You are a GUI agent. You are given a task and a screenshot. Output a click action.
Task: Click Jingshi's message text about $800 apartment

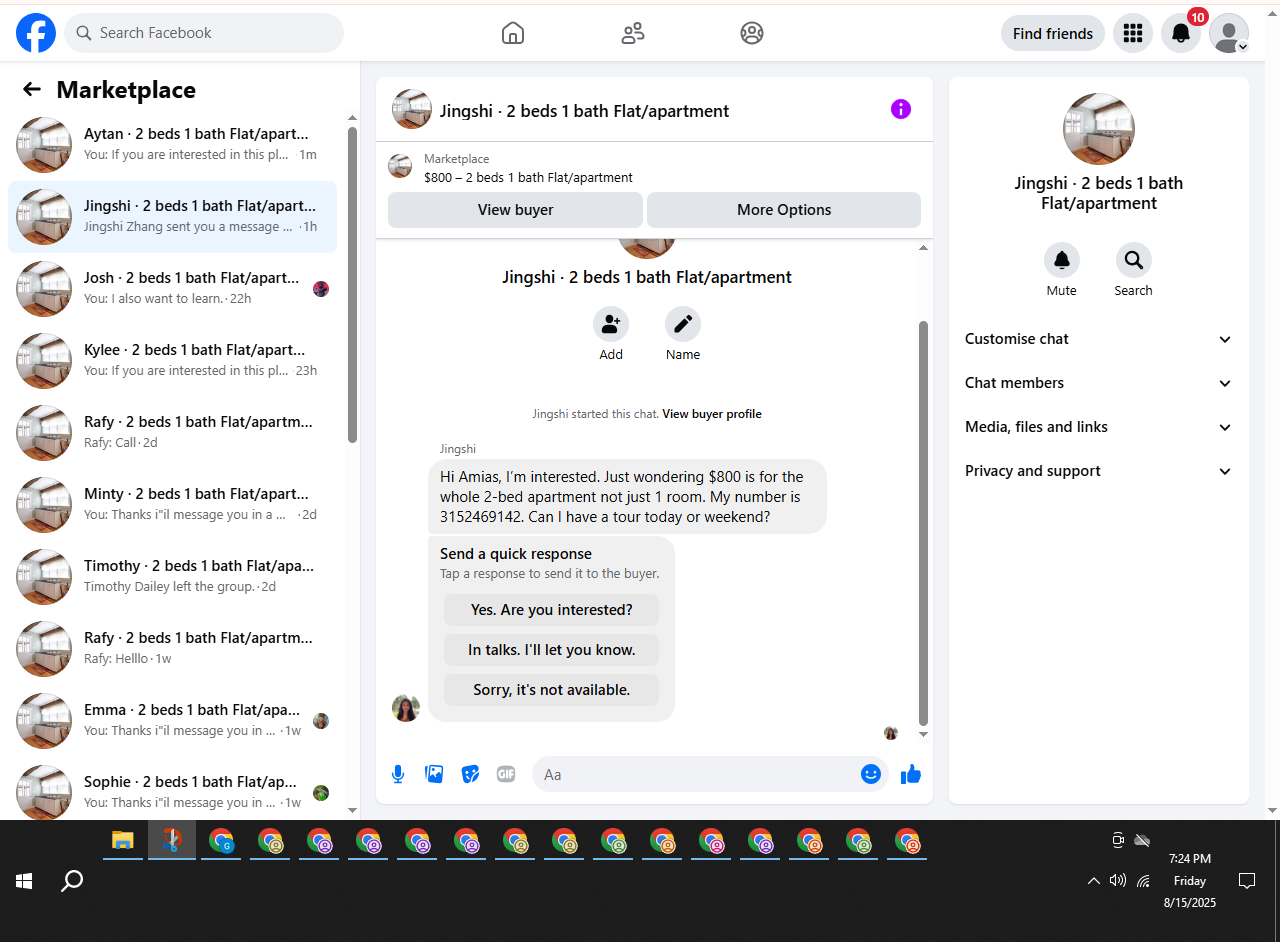tap(627, 497)
